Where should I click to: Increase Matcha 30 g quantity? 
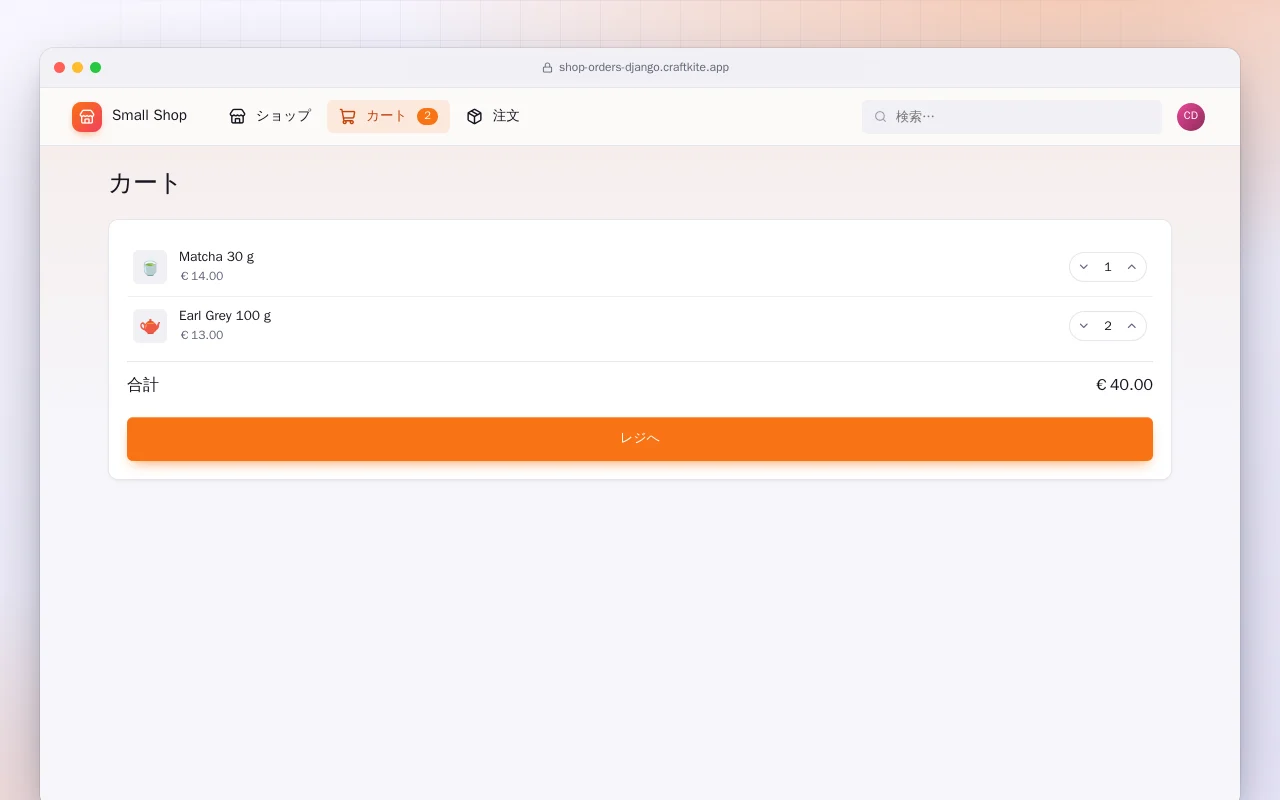[1132, 267]
